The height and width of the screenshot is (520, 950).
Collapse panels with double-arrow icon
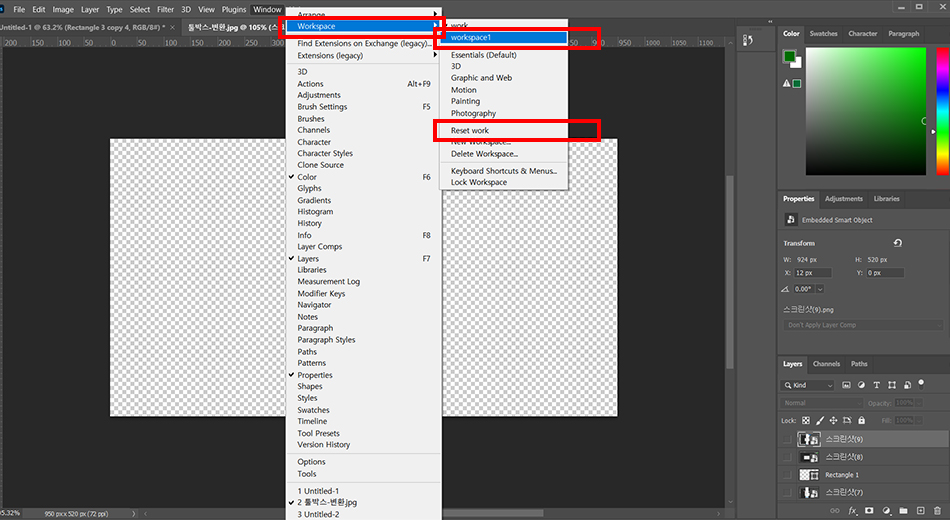770,21
